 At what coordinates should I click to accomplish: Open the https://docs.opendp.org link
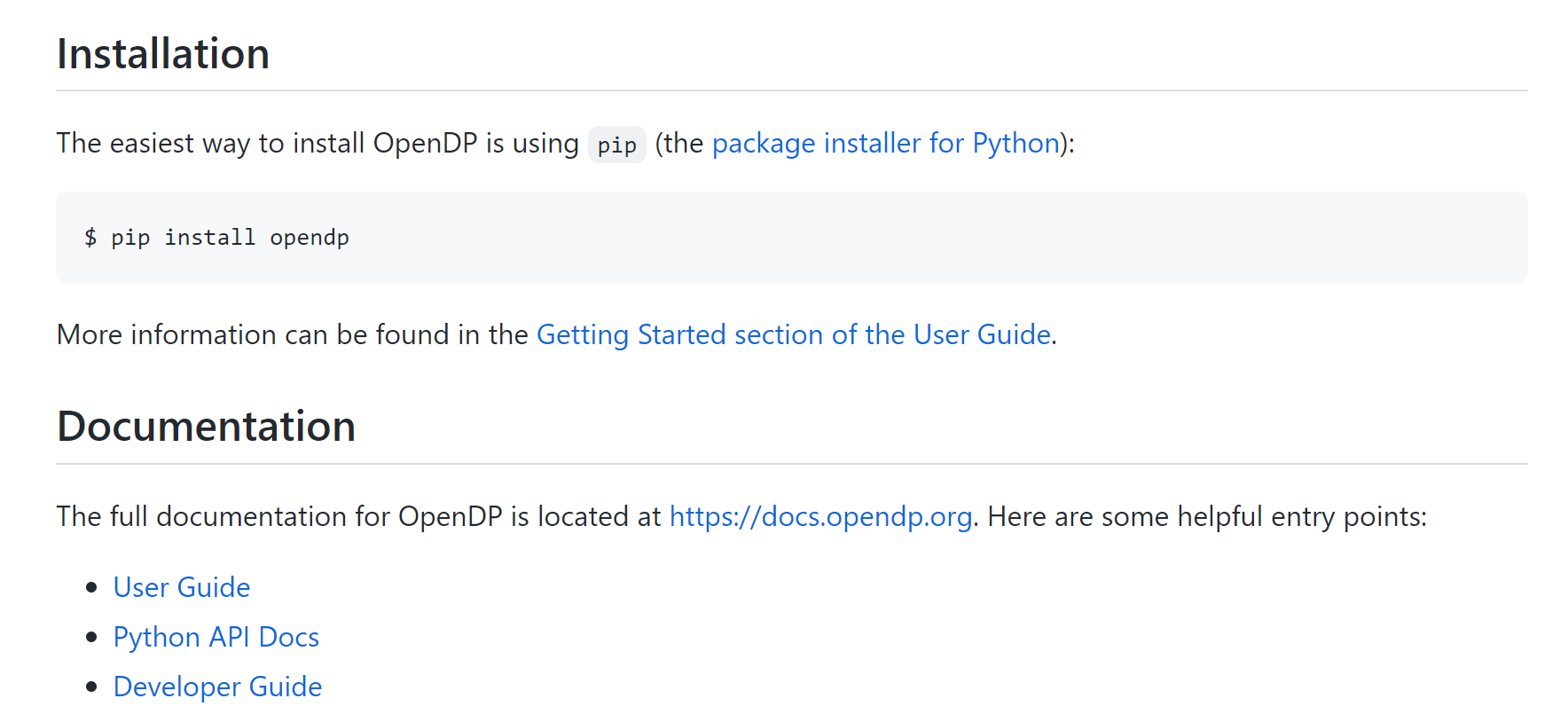[820, 517]
